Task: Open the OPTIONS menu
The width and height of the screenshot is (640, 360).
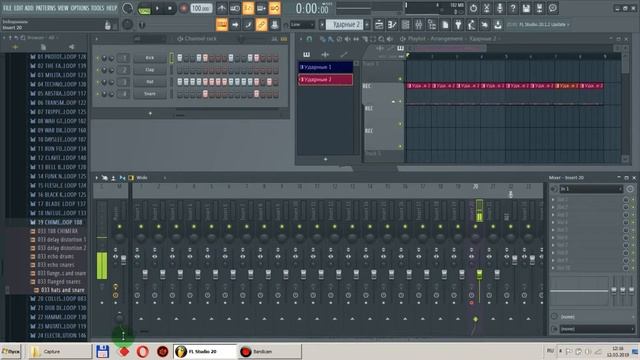Action: (80, 8)
